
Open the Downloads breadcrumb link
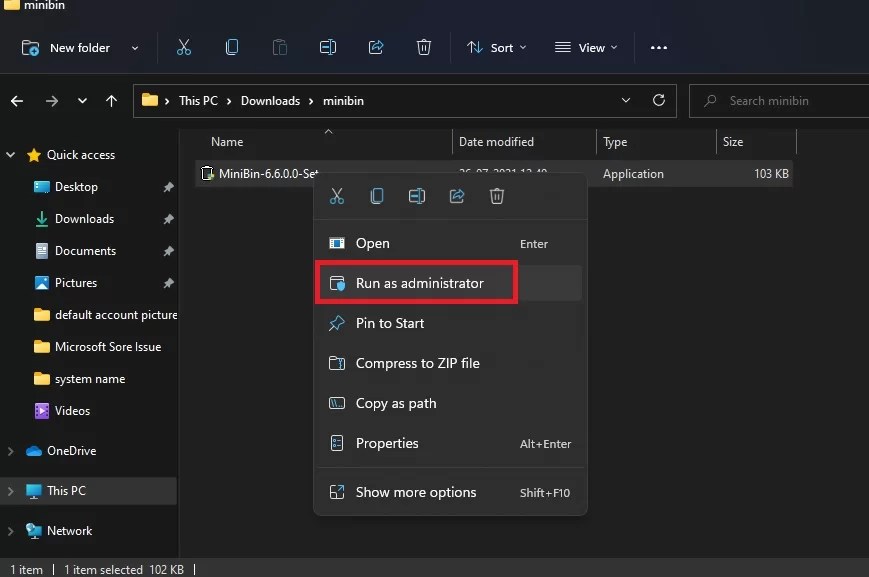[271, 100]
